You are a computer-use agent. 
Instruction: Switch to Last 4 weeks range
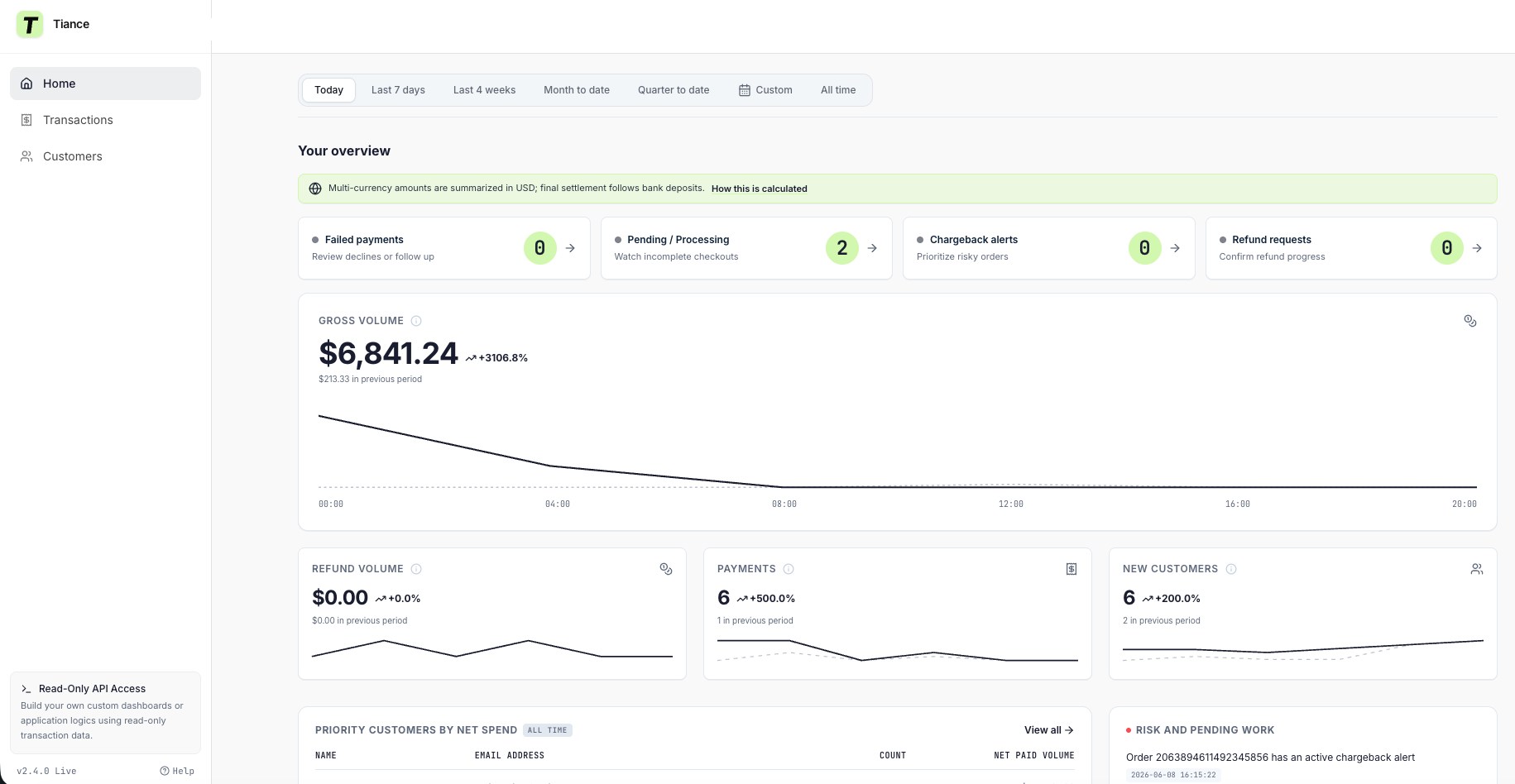(x=484, y=90)
